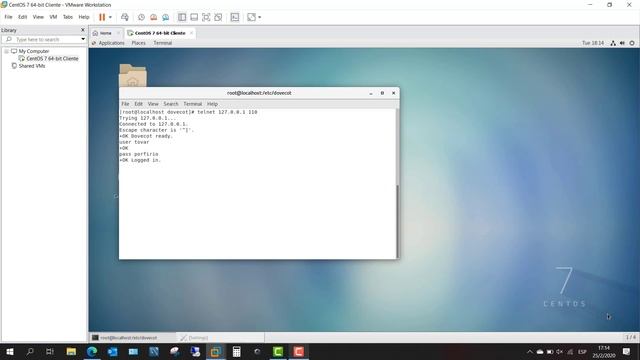
Task: Open the VMware File menu
Action: [8, 17]
